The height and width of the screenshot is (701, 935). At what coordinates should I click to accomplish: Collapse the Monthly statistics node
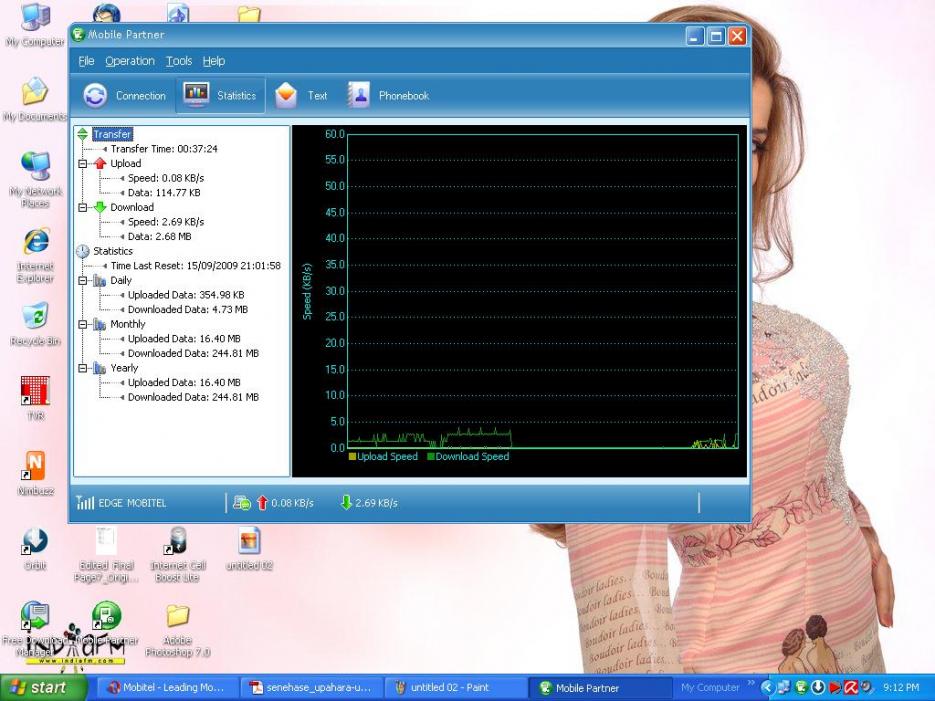[83, 324]
